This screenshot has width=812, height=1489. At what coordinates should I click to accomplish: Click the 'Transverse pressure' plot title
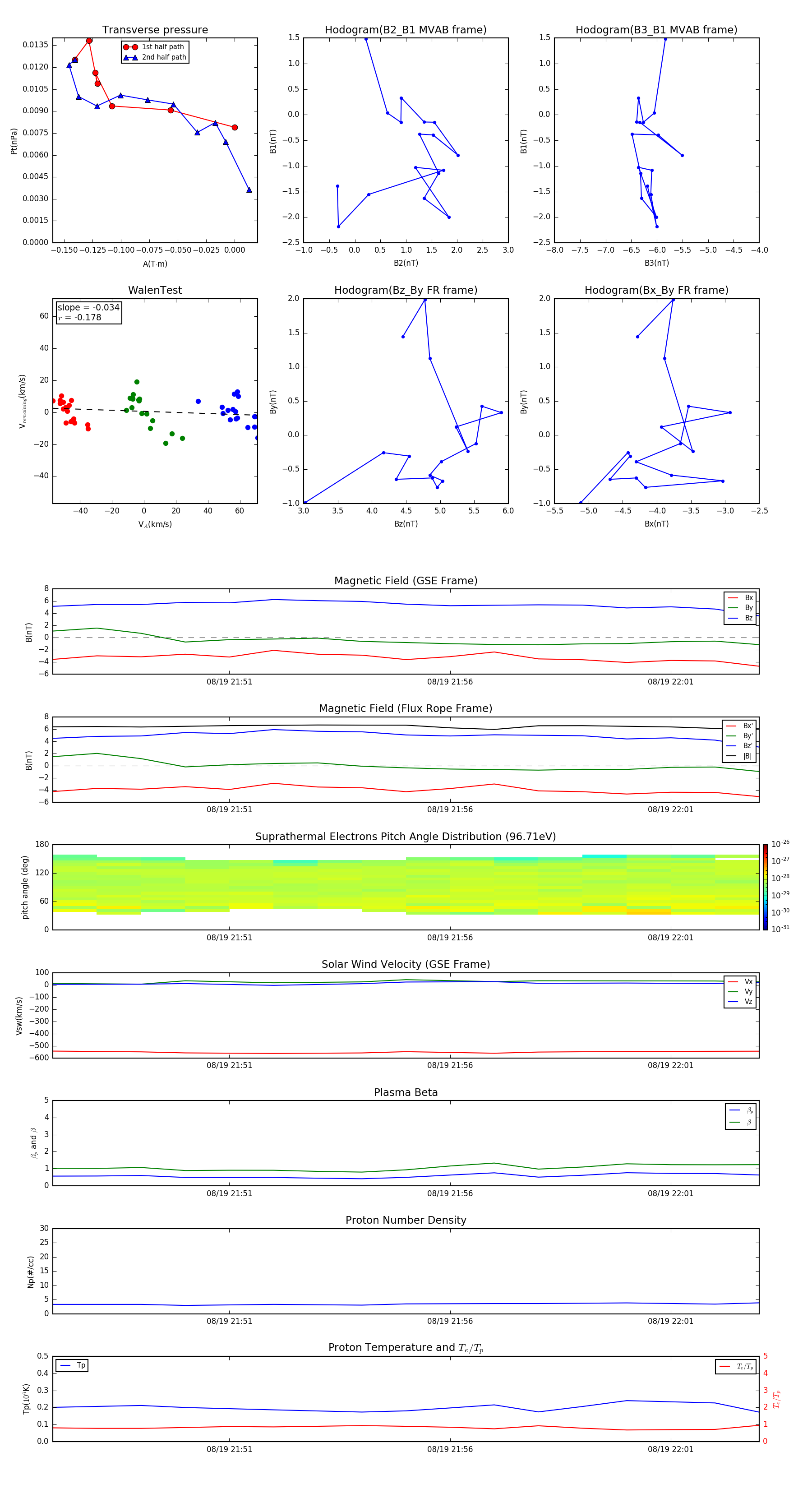click(155, 29)
